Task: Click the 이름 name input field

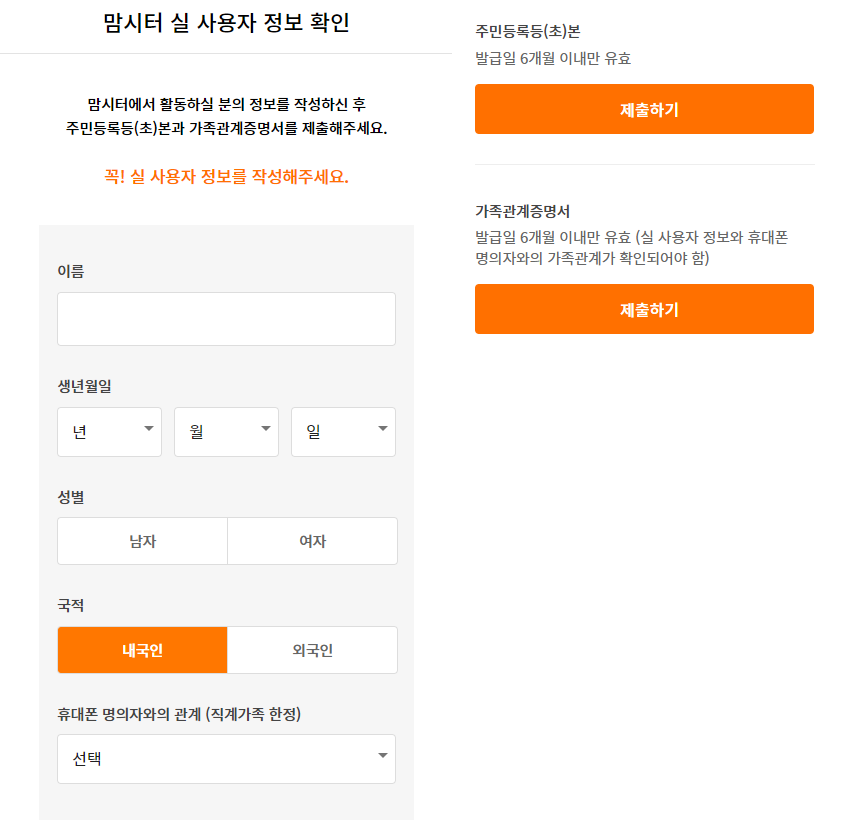Action: click(226, 319)
